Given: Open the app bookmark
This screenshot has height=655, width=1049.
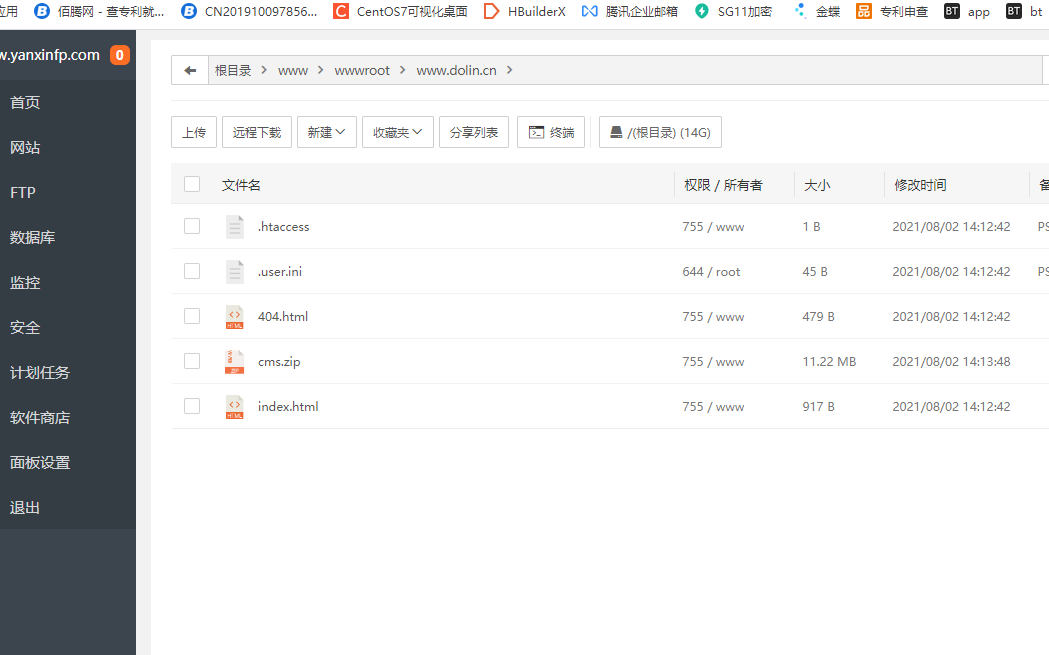Looking at the screenshot, I should click(967, 11).
